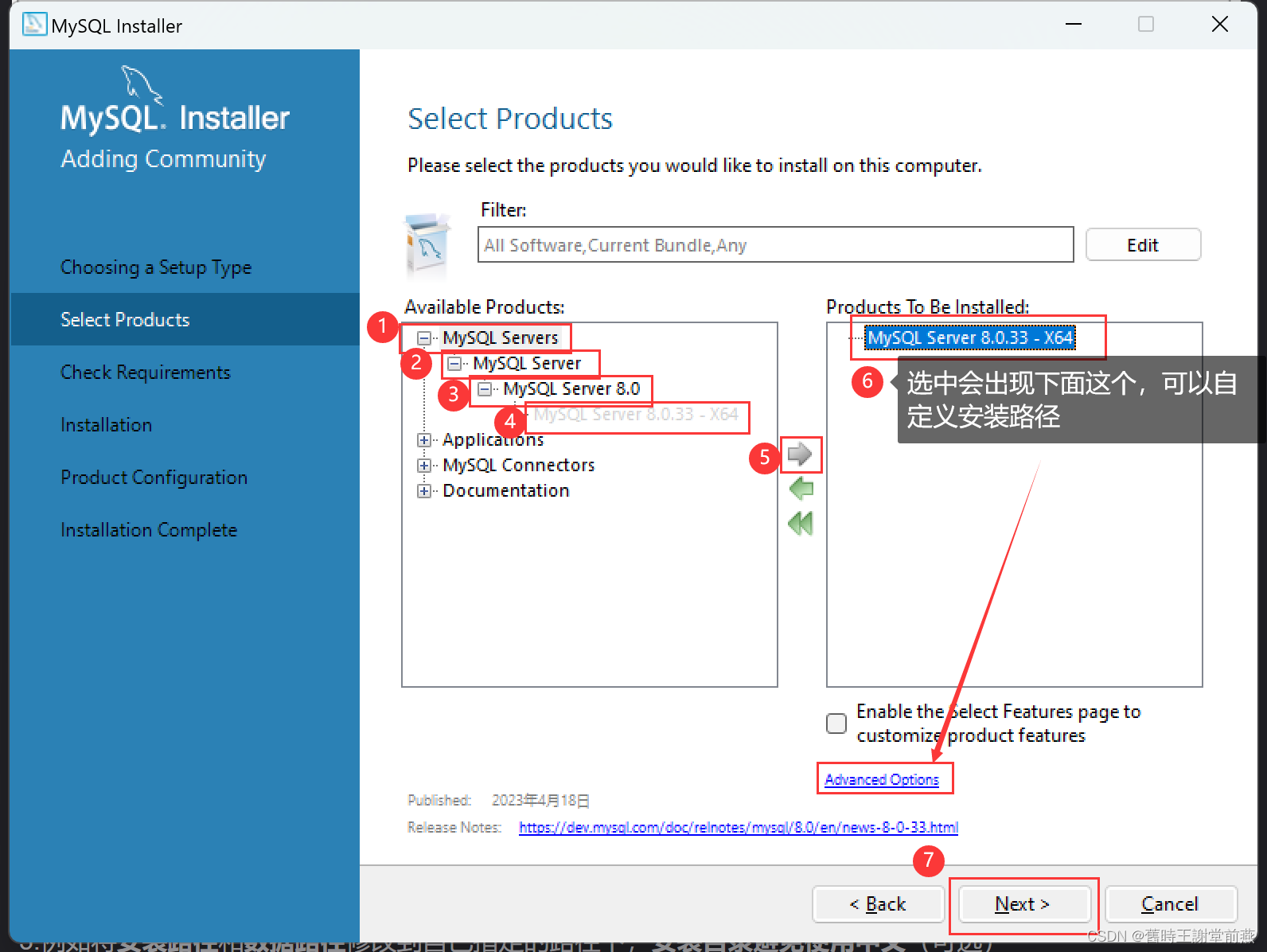Open the Installation step in the sidebar
Screen dimensions: 1267x952
(x=106, y=425)
